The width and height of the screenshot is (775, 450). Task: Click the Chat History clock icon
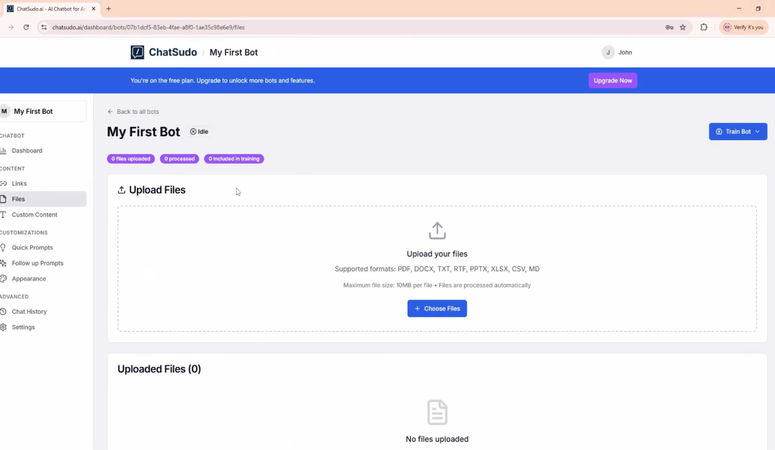click(3, 312)
